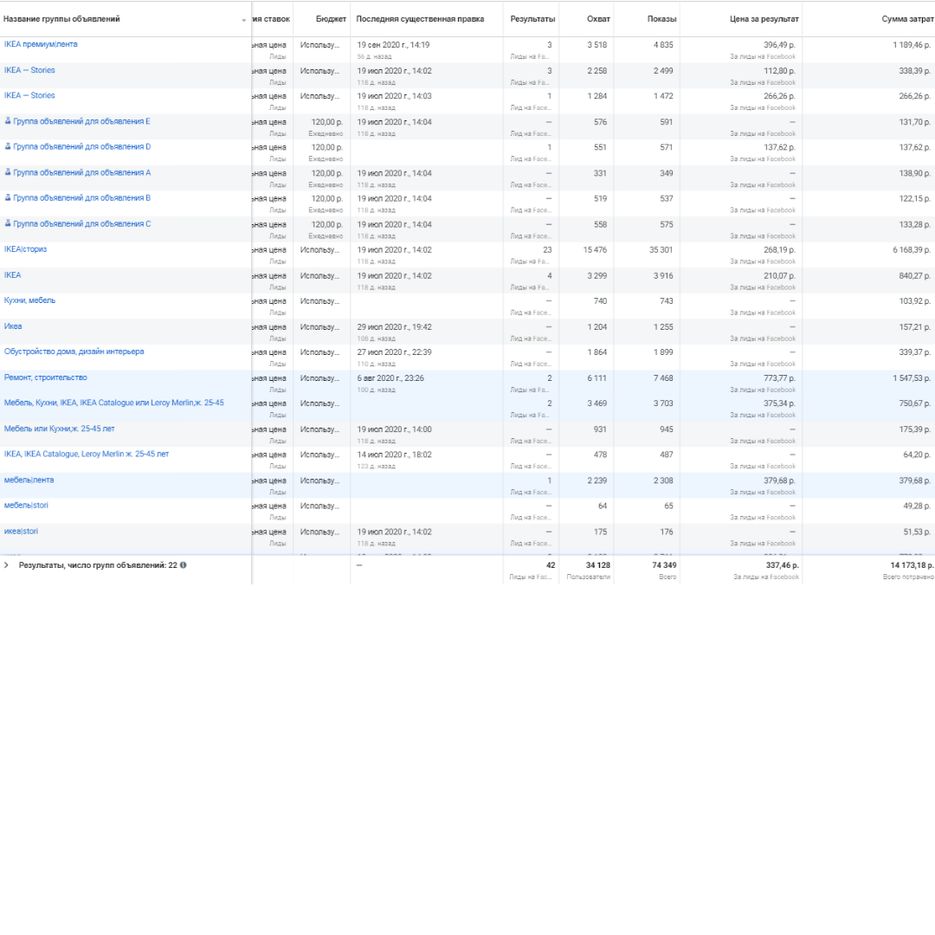Click the cost per result 268,19 р.

pyautogui.click(x=779, y=250)
